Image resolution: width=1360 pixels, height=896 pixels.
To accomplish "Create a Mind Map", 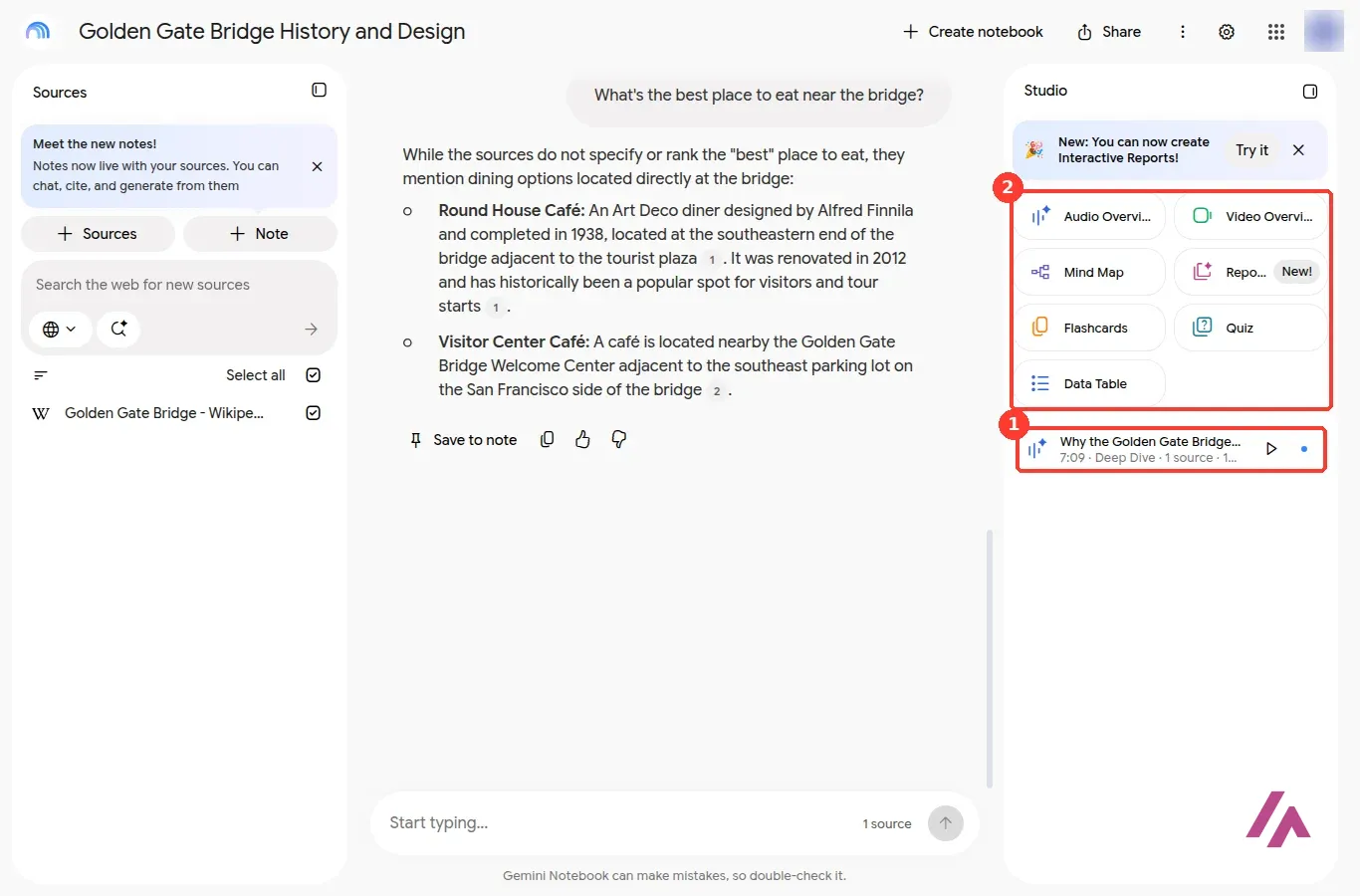I will point(1090,272).
